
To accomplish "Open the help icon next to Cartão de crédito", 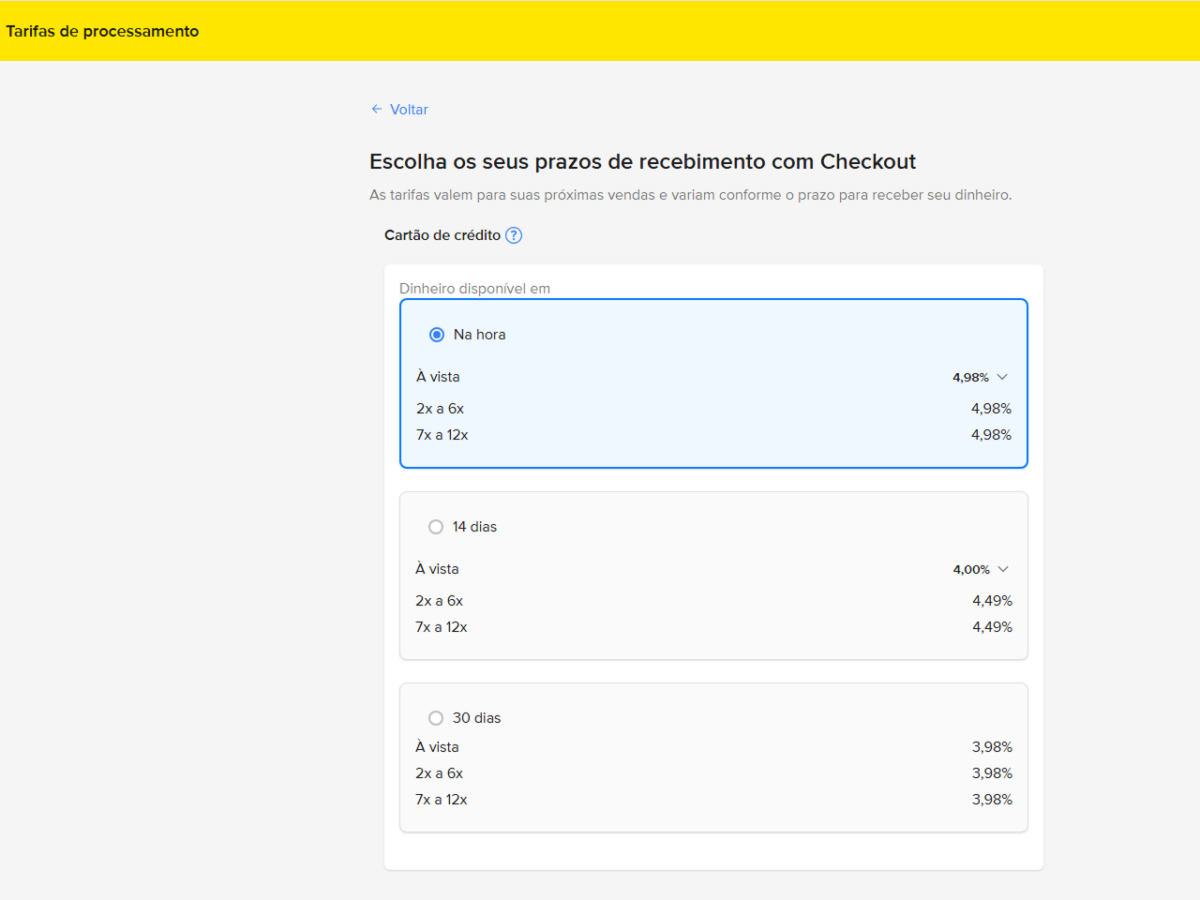I will tap(514, 236).
